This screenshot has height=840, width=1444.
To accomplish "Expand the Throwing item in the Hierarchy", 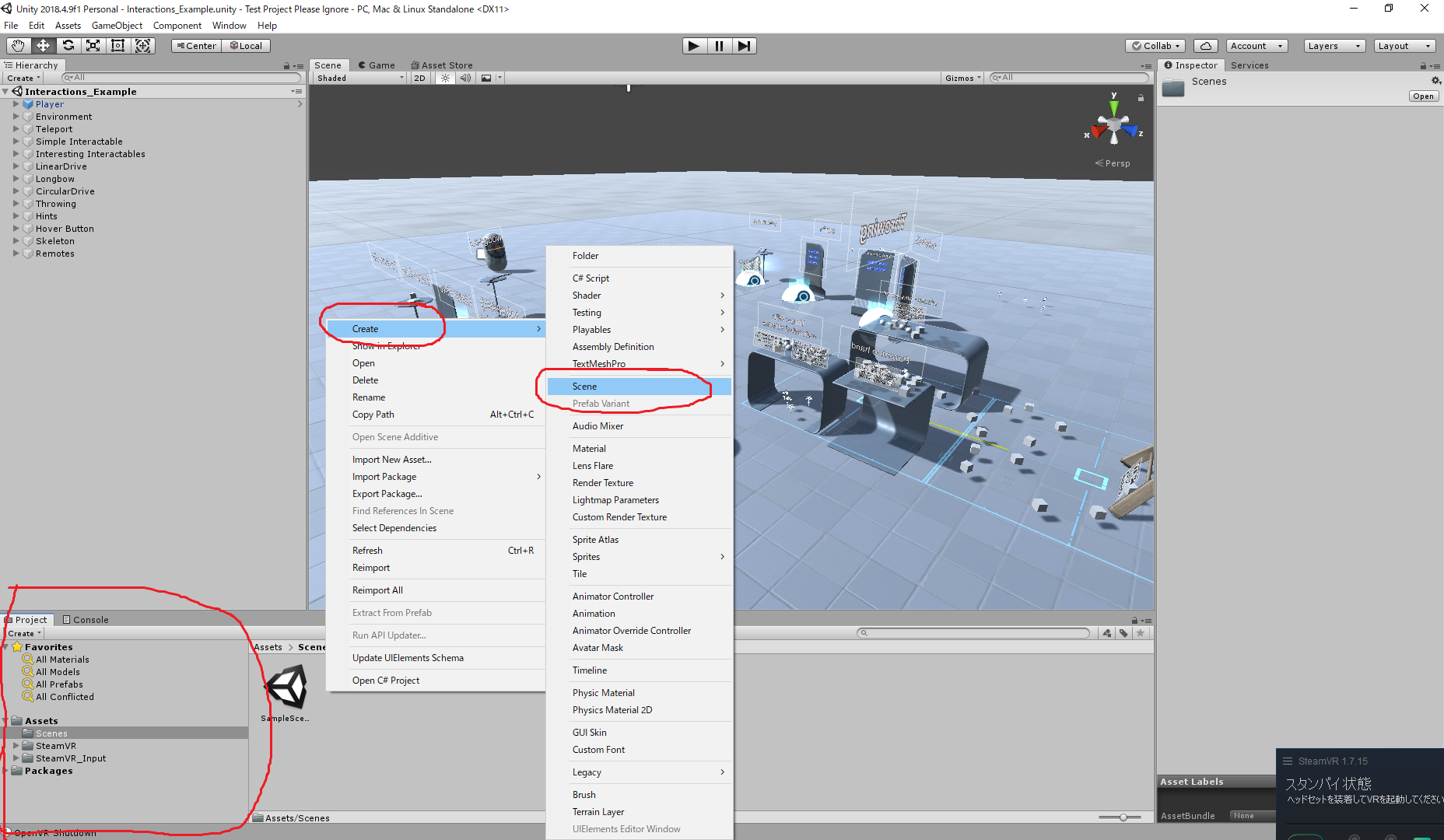I will [x=16, y=203].
